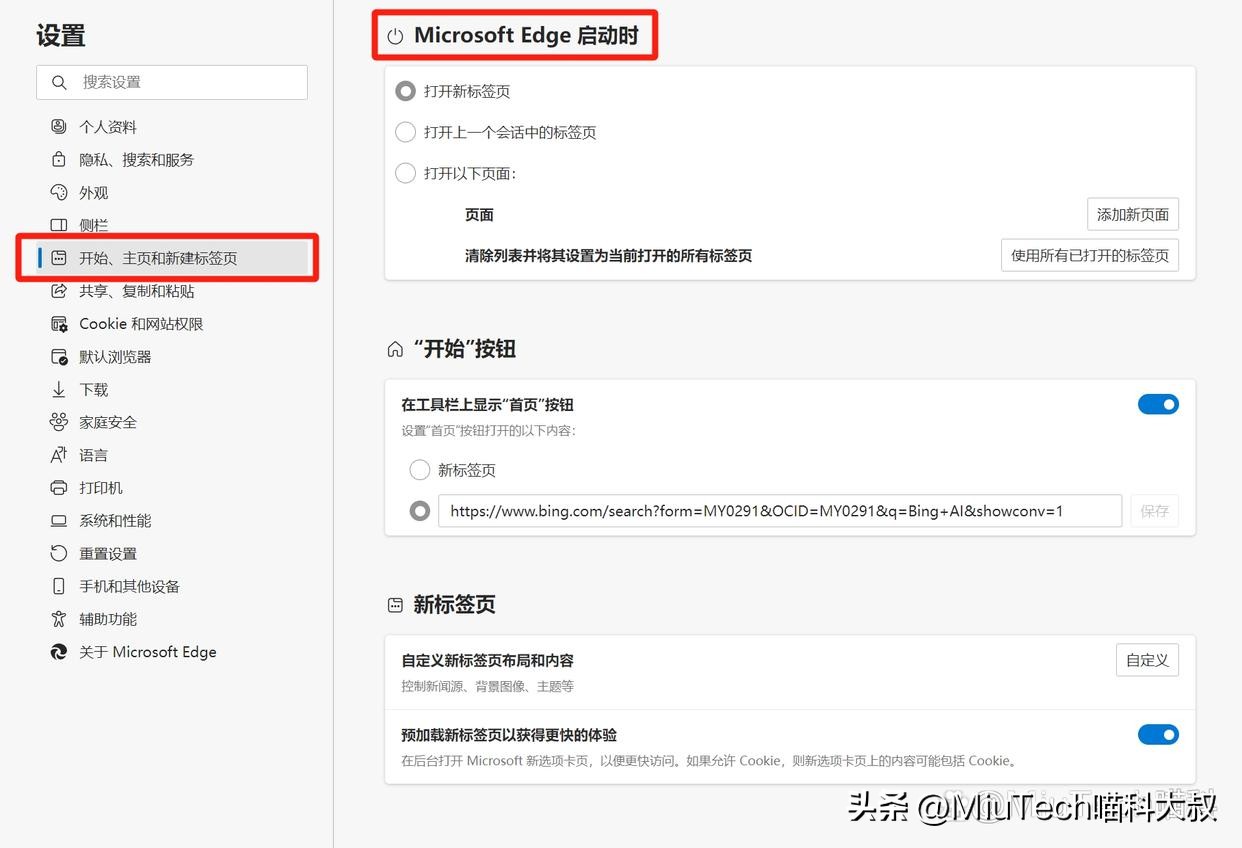Select 打开上一个会话中的标签页 option
This screenshot has height=848, width=1242.
pos(405,132)
